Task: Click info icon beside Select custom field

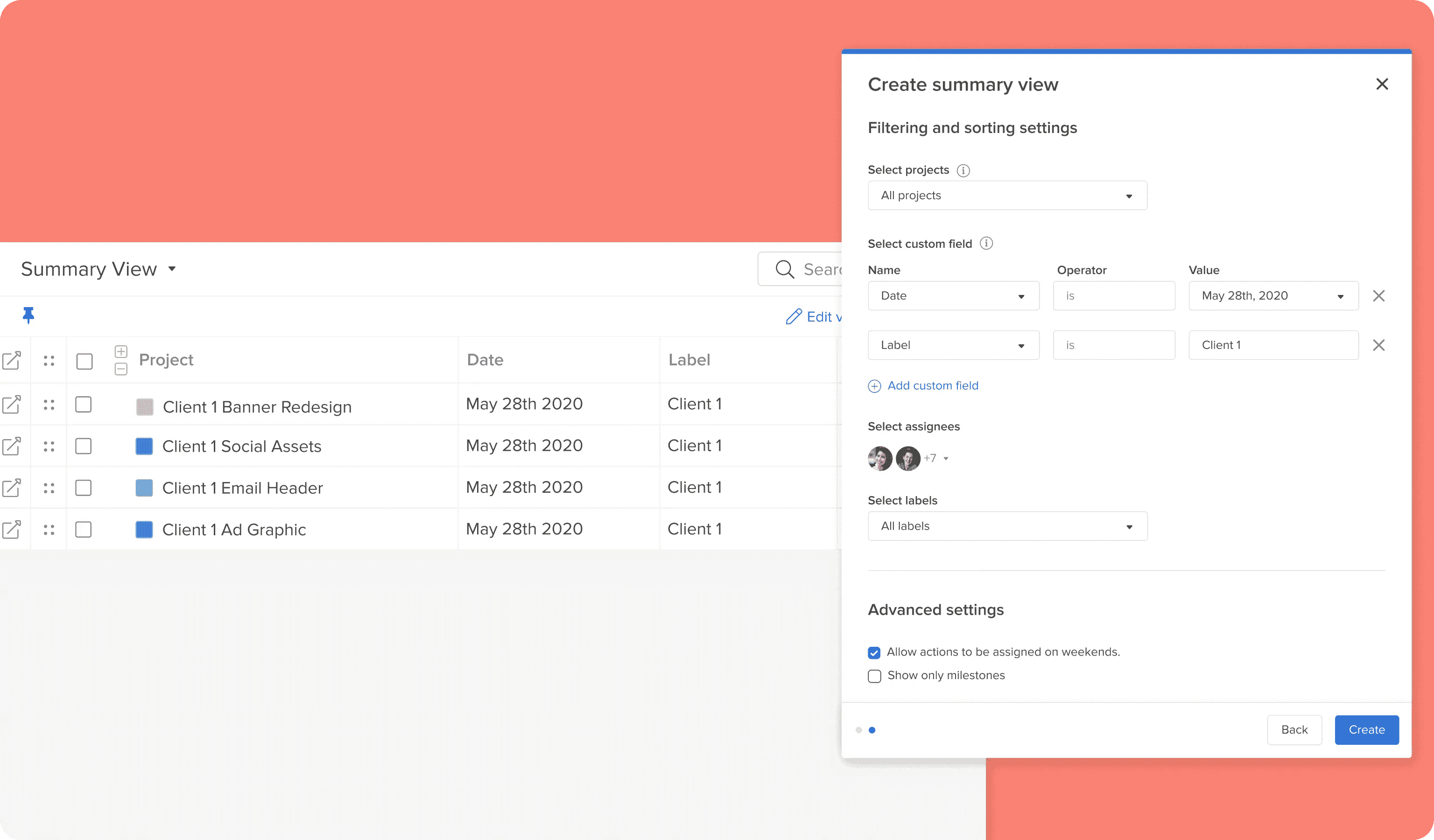Action: pos(986,244)
